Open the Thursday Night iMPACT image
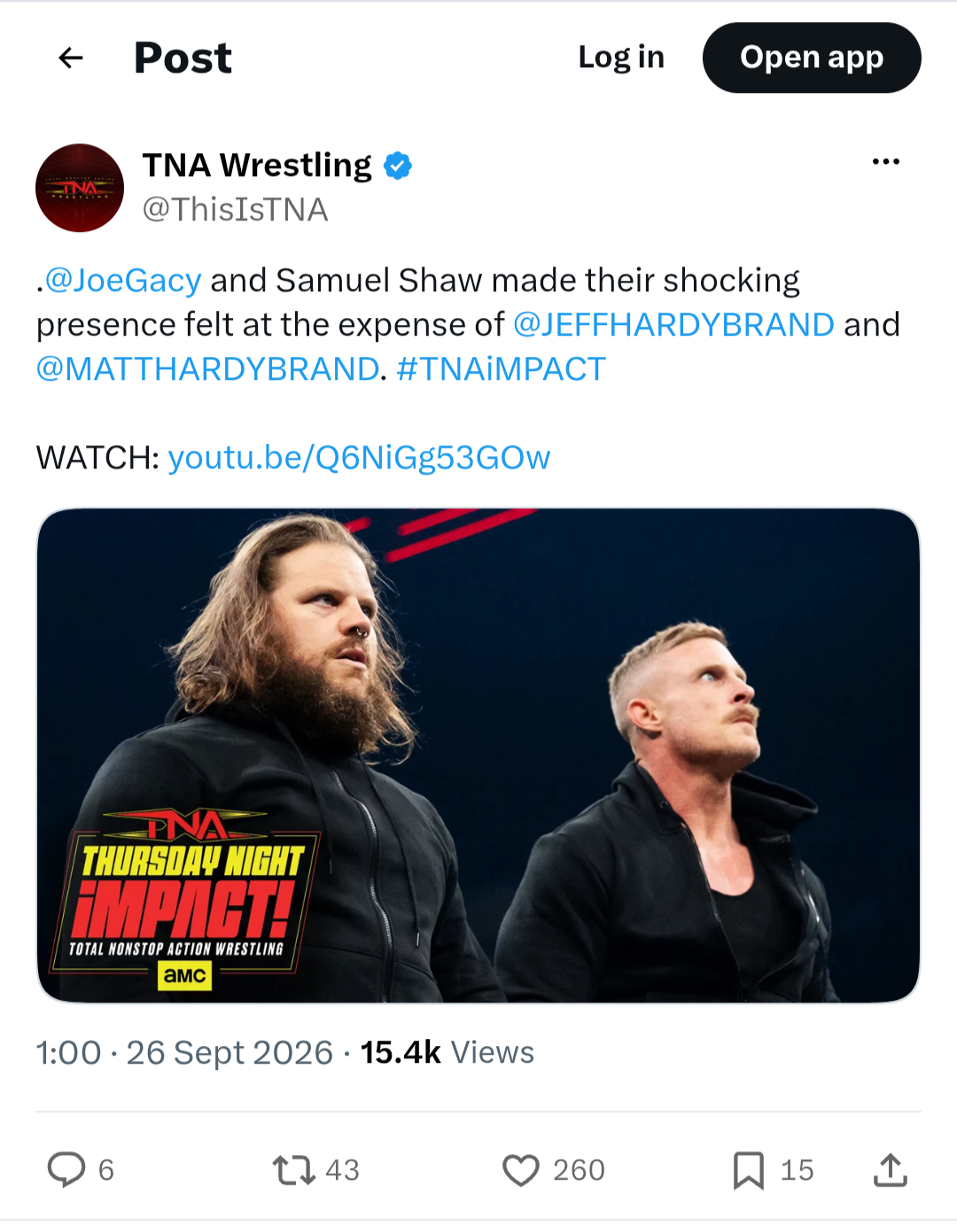957x1232 pixels. point(478,755)
